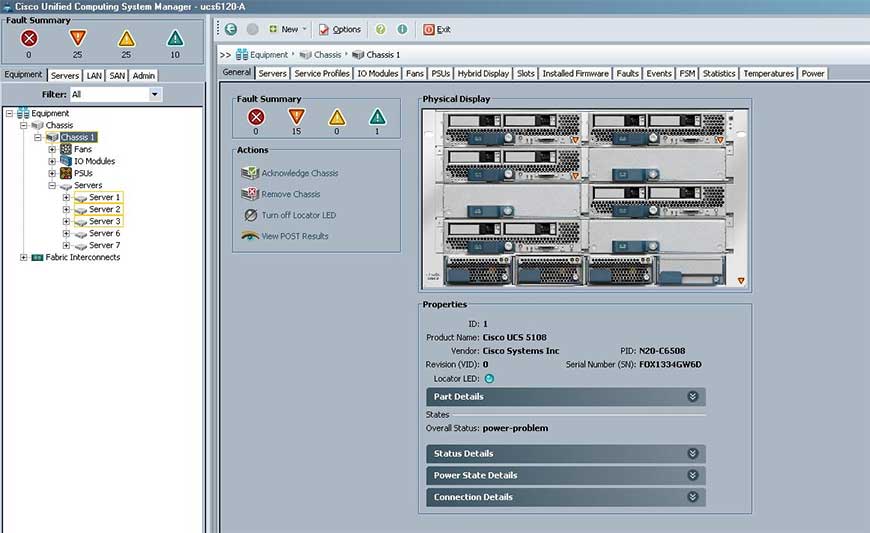The width and height of the screenshot is (870, 533).
Task: Expand the IO Modules tree node
Action: click(52, 161)
